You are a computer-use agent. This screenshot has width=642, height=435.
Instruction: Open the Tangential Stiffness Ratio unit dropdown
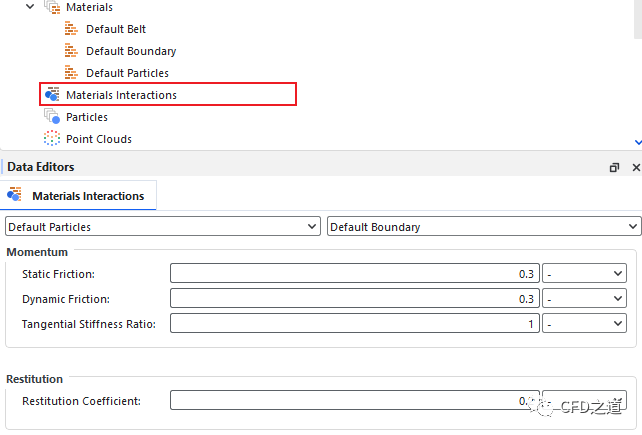(x=617, y=323)
